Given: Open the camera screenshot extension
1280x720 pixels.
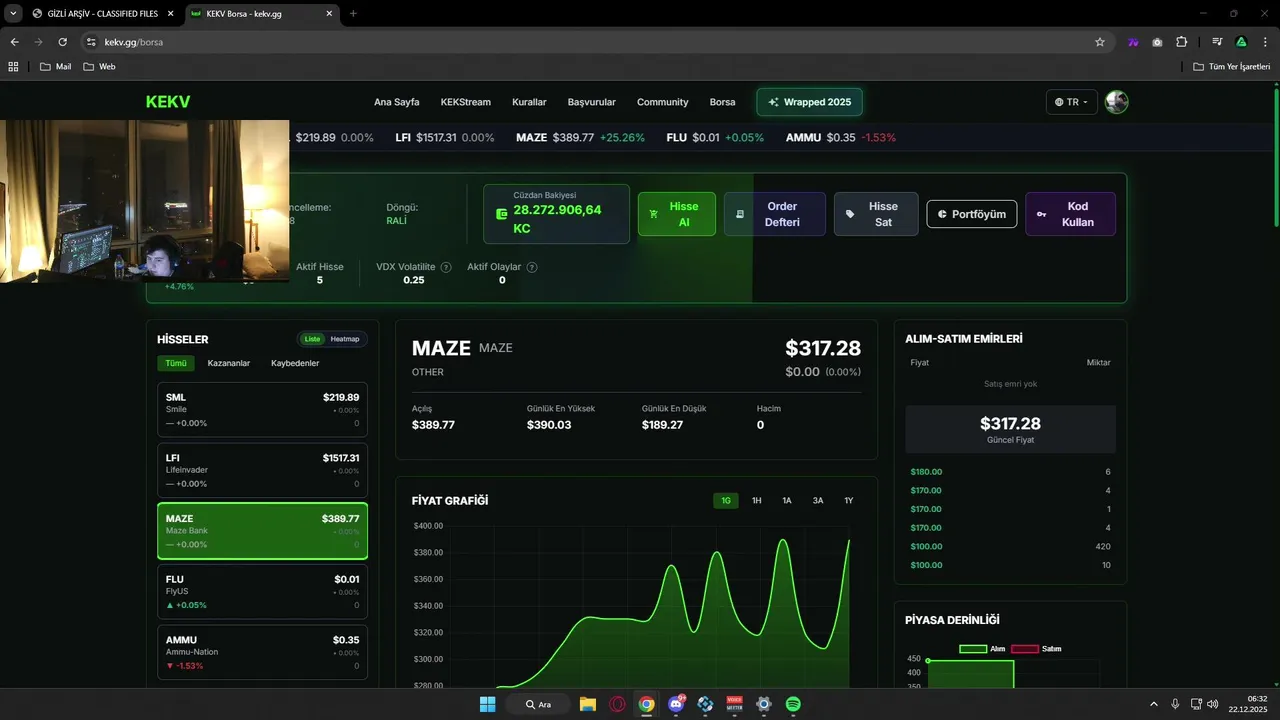Looking at the screenshot, I should point(1157,42).
